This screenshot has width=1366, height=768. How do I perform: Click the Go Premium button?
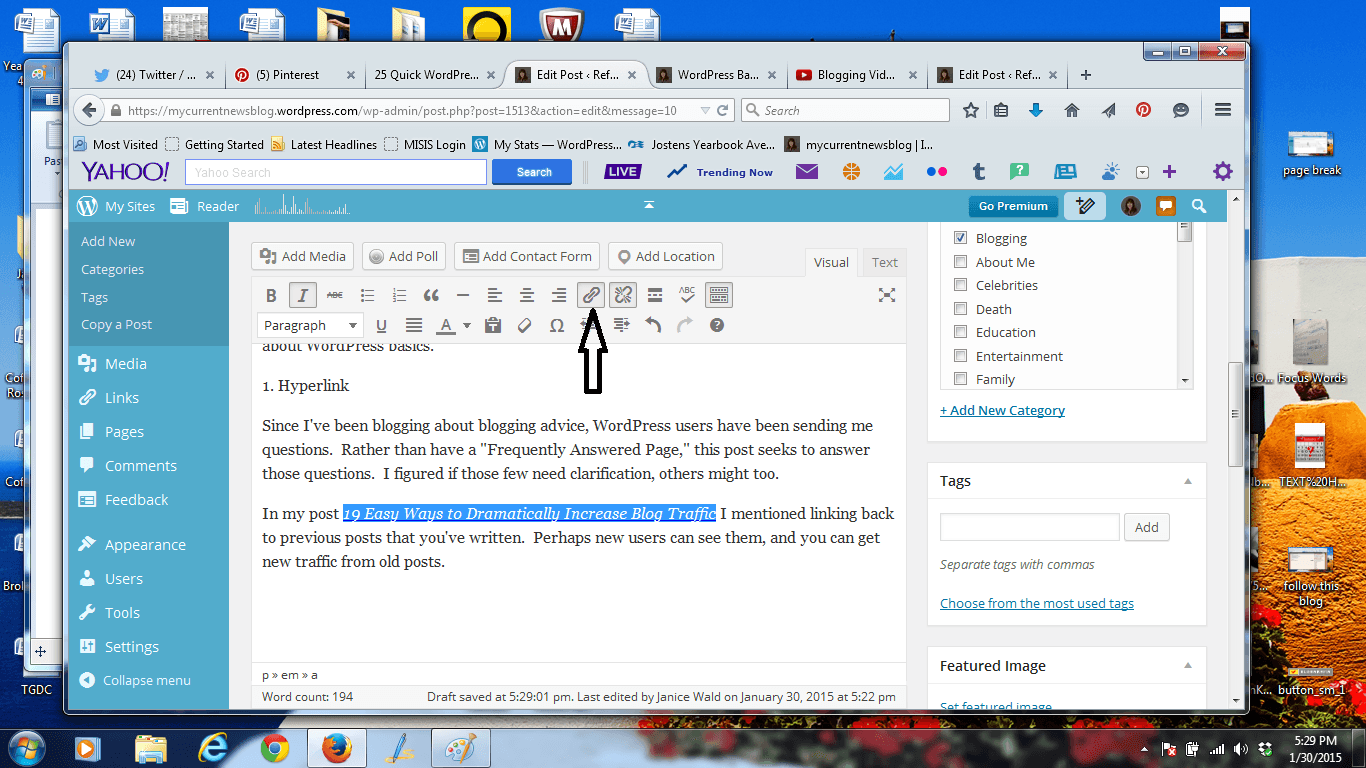[1012, 206]
